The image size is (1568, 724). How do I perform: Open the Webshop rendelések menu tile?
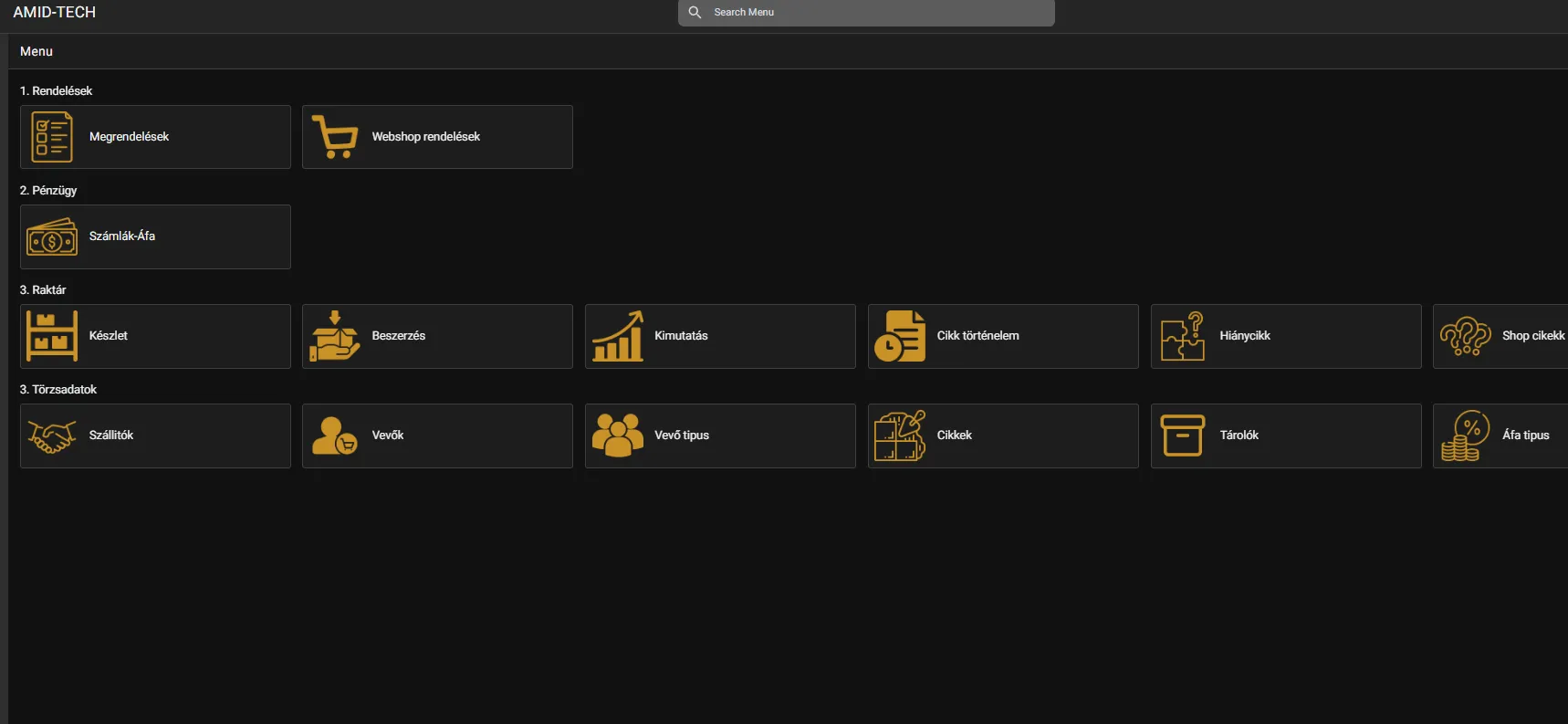[437, 137]
